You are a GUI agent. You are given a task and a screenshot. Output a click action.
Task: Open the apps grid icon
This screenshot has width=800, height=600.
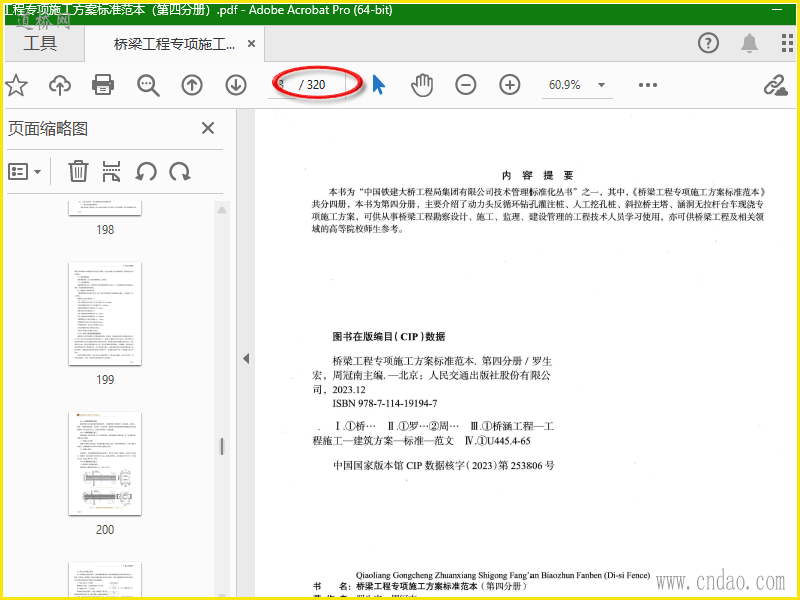point(787,43)
